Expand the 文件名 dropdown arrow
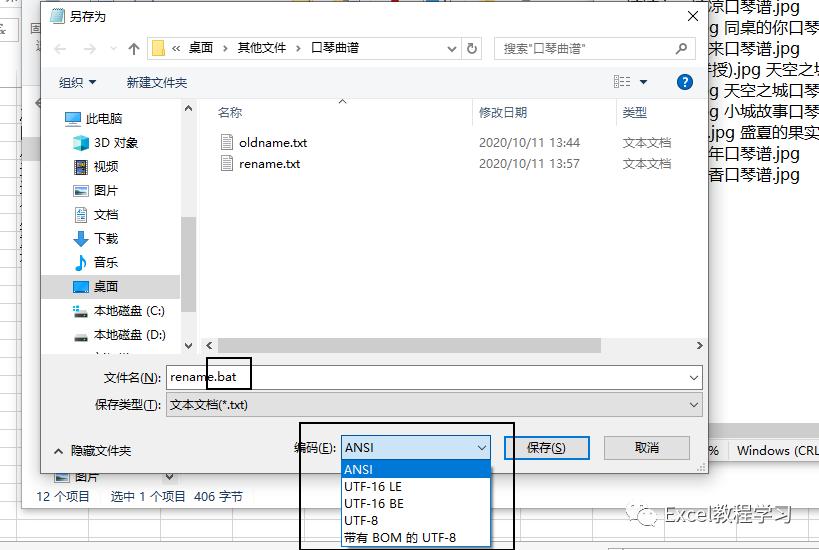Screen dimensions: 819x550 pos(694,378)
